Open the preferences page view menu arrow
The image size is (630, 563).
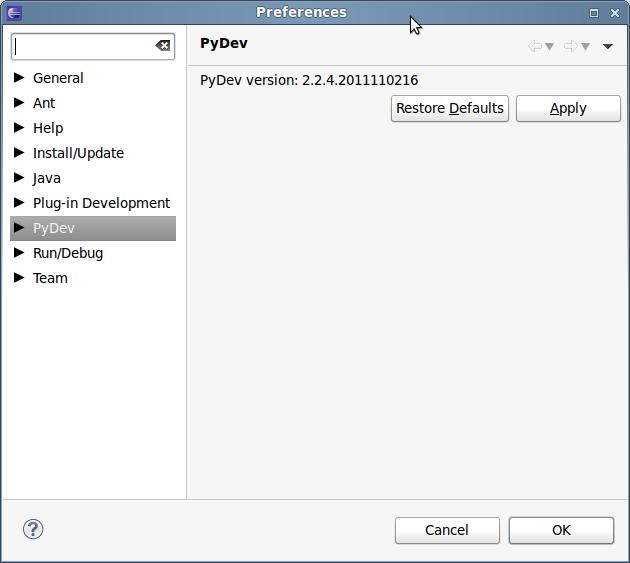click(608, 47)
